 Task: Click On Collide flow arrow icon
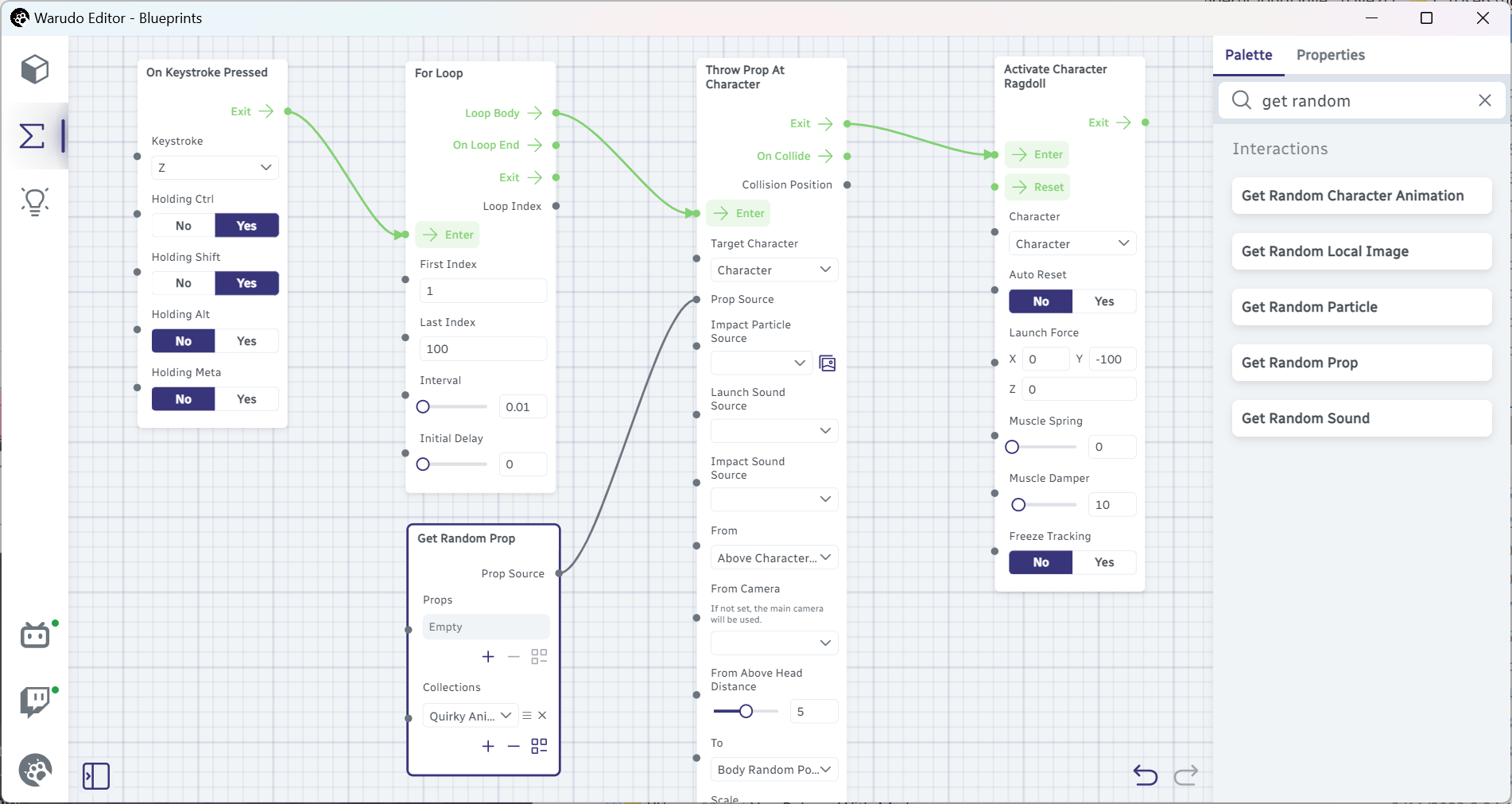pos(826,156)
